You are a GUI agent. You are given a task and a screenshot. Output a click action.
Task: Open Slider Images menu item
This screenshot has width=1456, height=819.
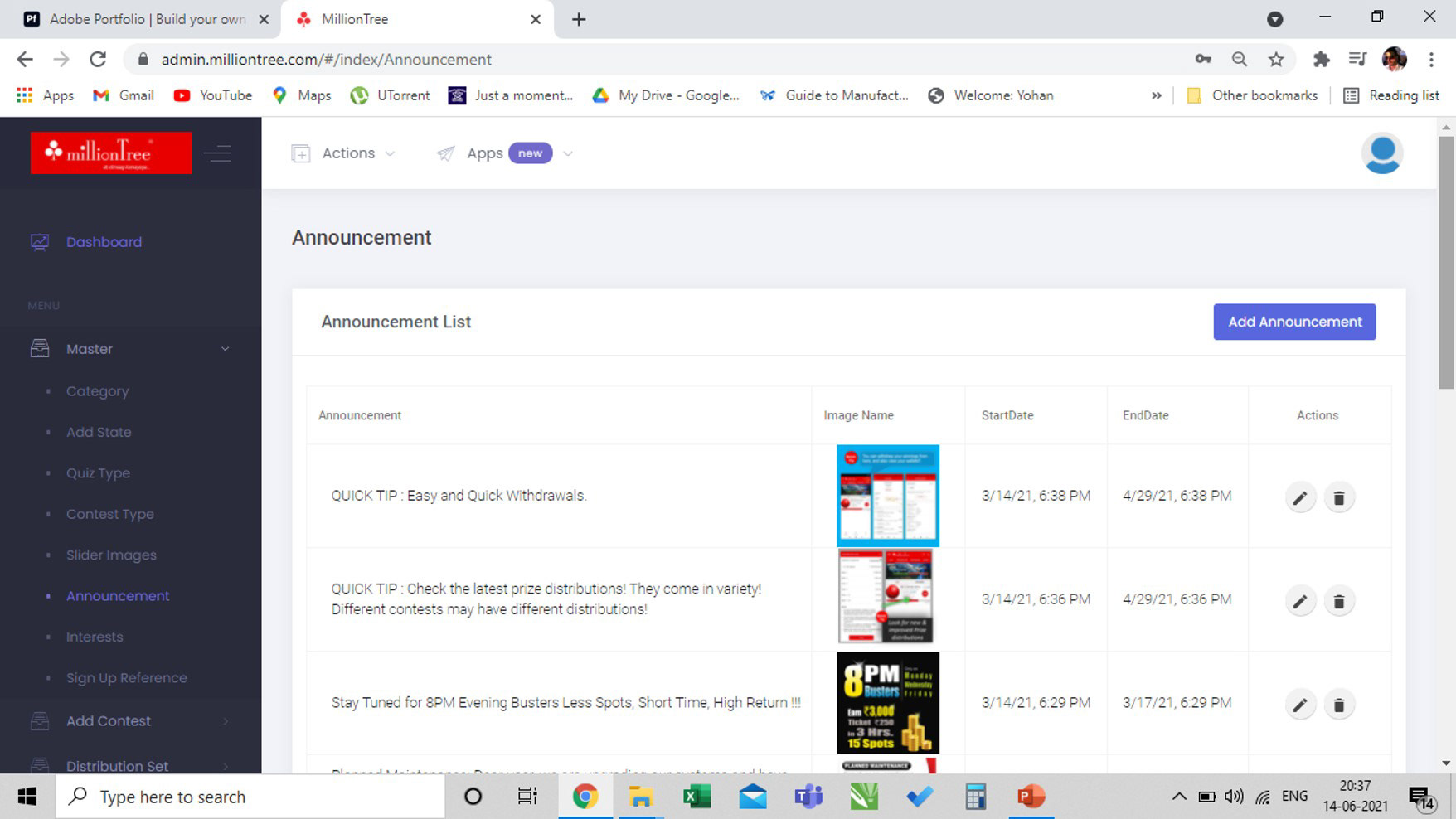tap(111, 555)
